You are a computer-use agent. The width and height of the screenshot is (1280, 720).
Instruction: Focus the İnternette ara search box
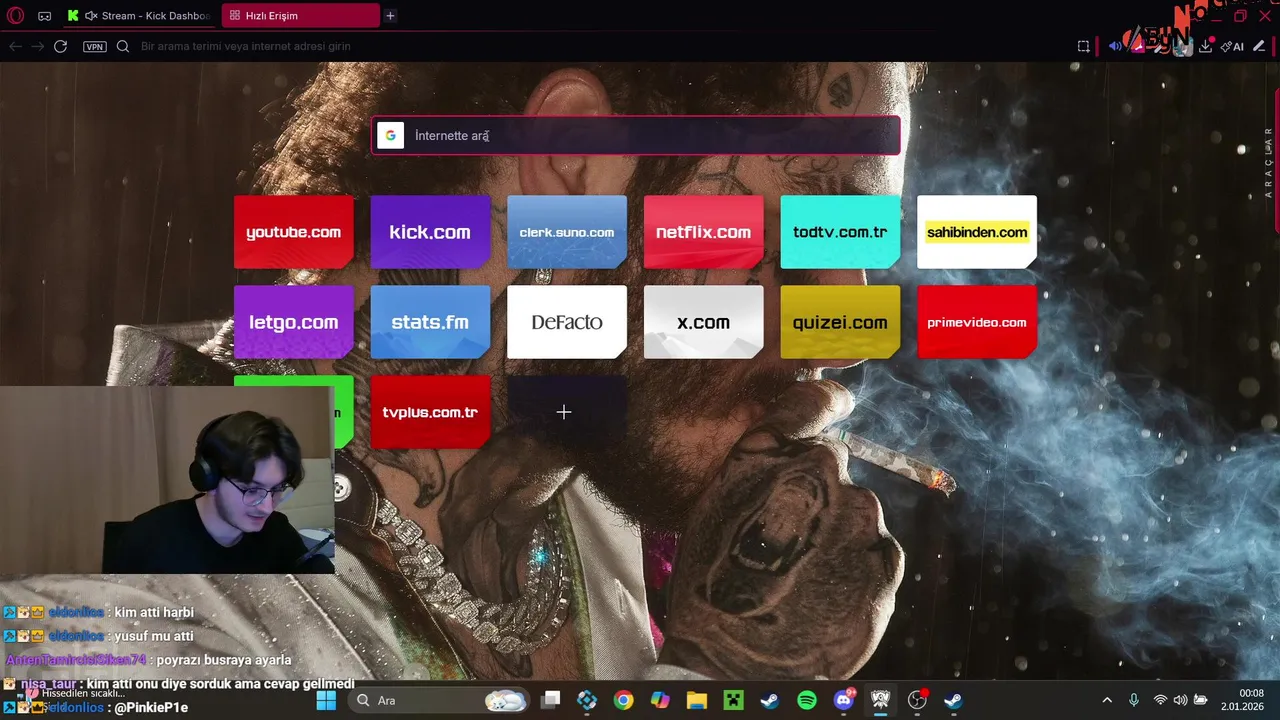tap(636, 136)
